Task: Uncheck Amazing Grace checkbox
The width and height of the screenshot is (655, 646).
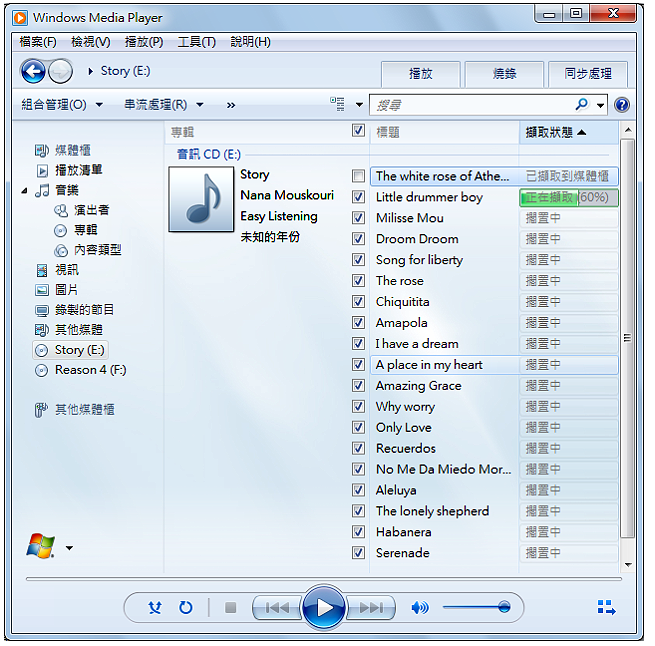Action: [x=358, y=385]
